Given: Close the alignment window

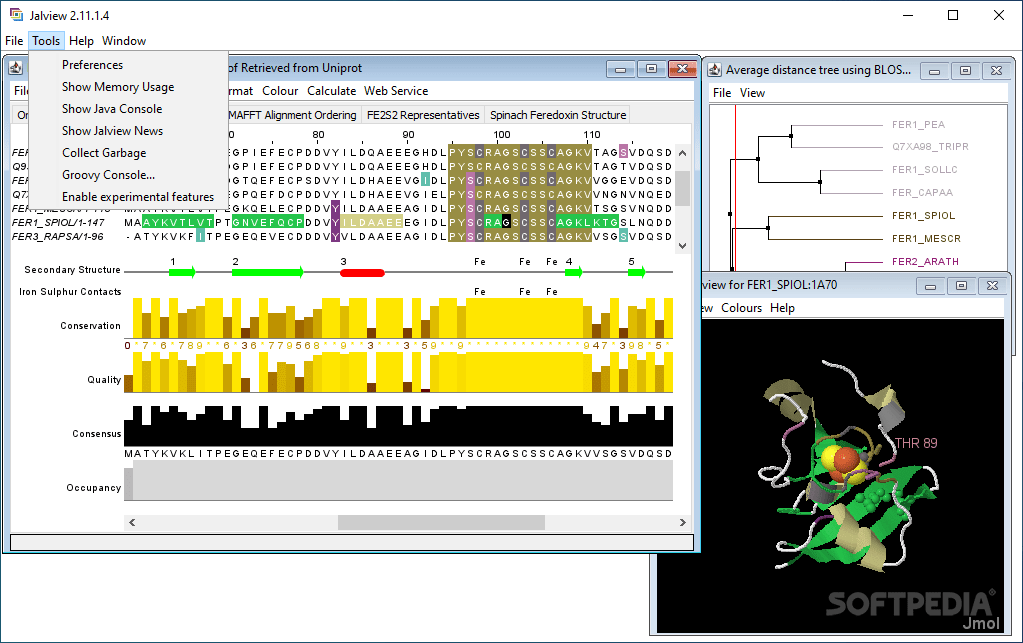Looking at the screenshot, I should [682, 68].
